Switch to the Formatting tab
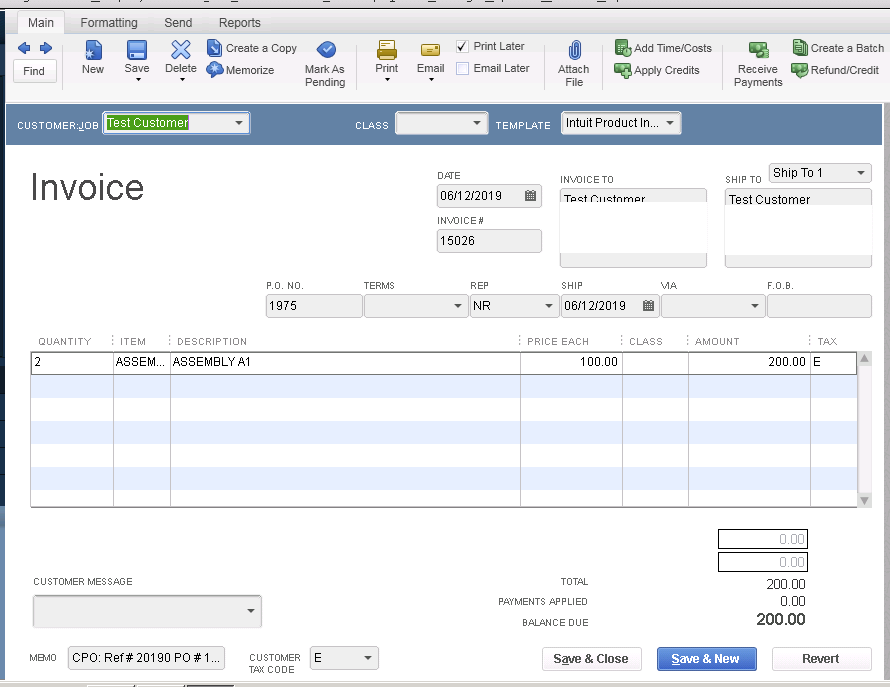 109,22
